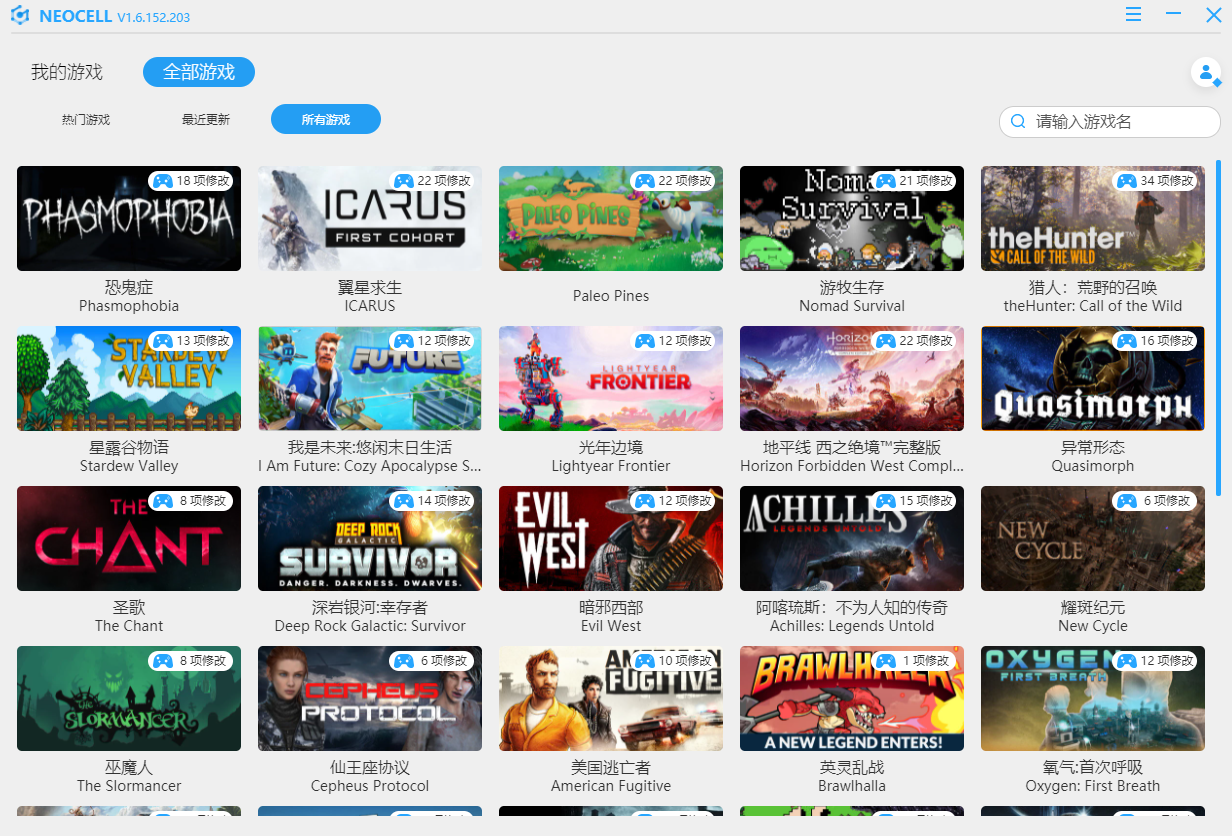Screen dimensions: 1232x836
Task: Click the title text 巫魔人
Action: click(x=129, y=768)
